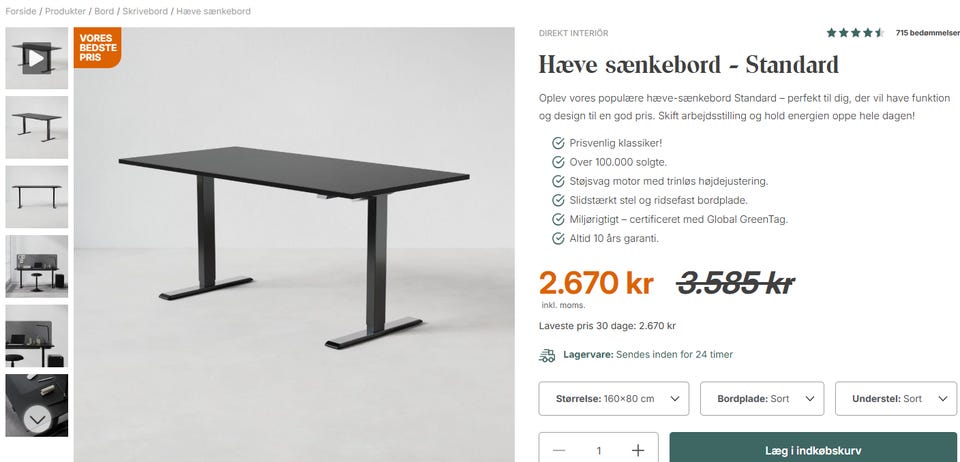This screenshot has width=960, height=462.
Task: Select the angled desk thumbnail, second in the strip
Action: [37, 127]
